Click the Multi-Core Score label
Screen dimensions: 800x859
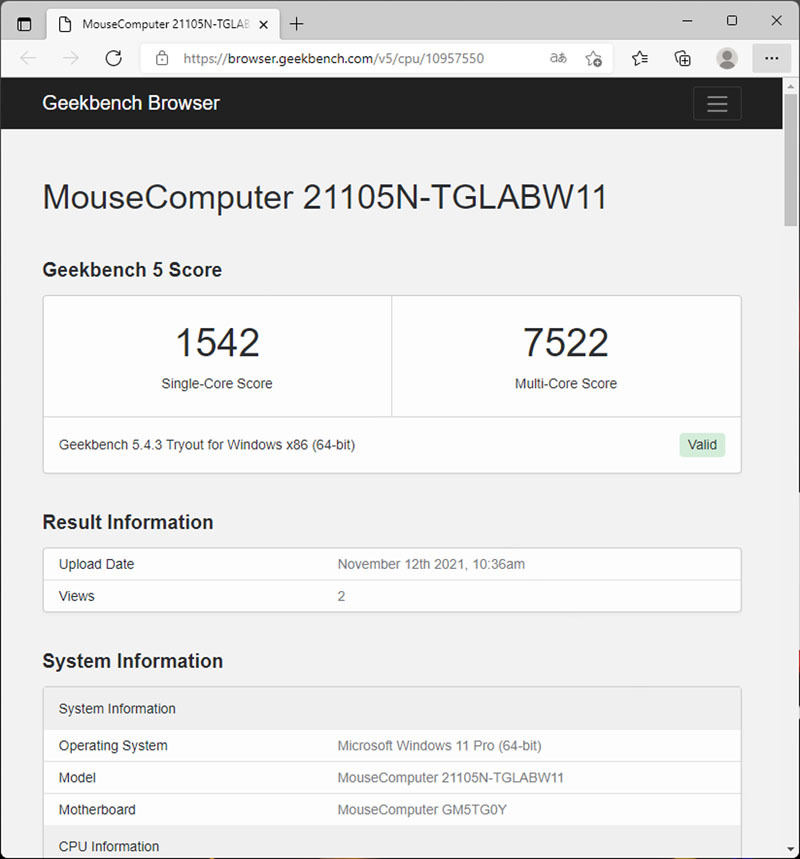pos(566,383)
